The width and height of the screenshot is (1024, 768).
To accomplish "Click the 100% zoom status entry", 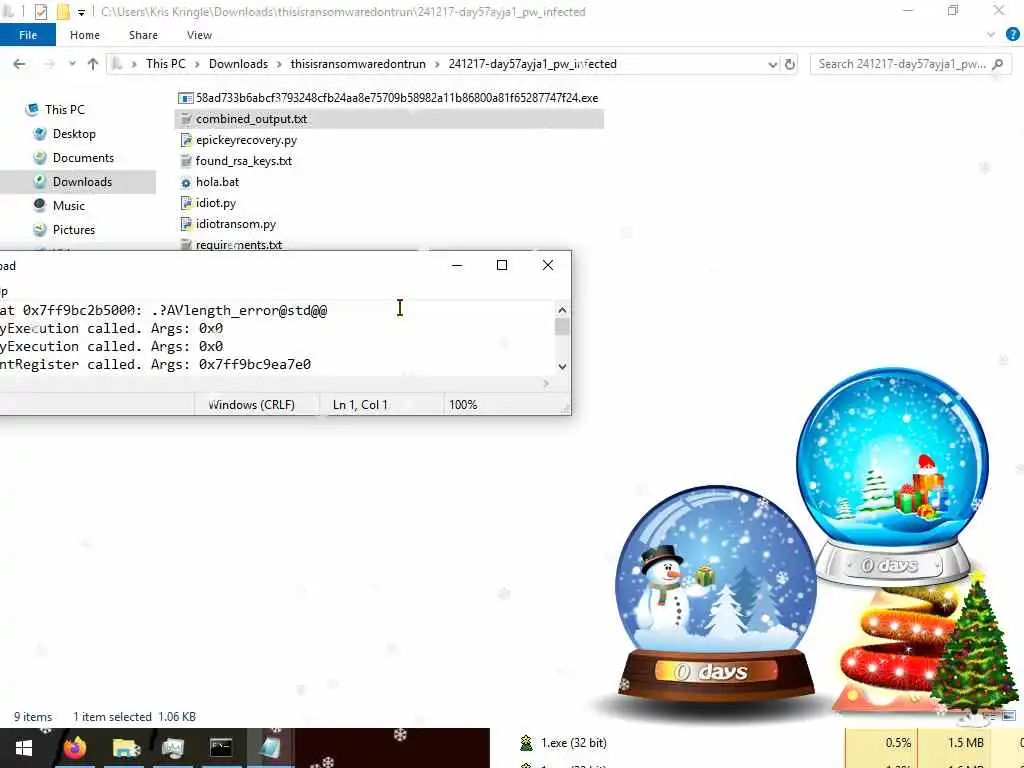I will (x=463, y=405).
